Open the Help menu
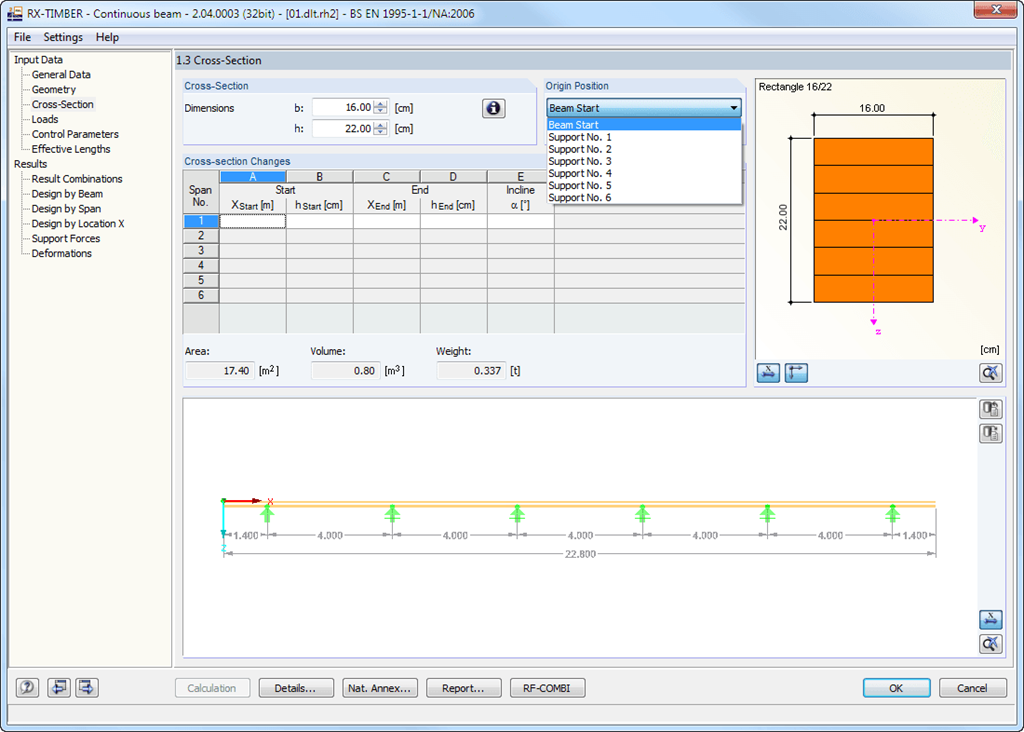 coord(107,37)
